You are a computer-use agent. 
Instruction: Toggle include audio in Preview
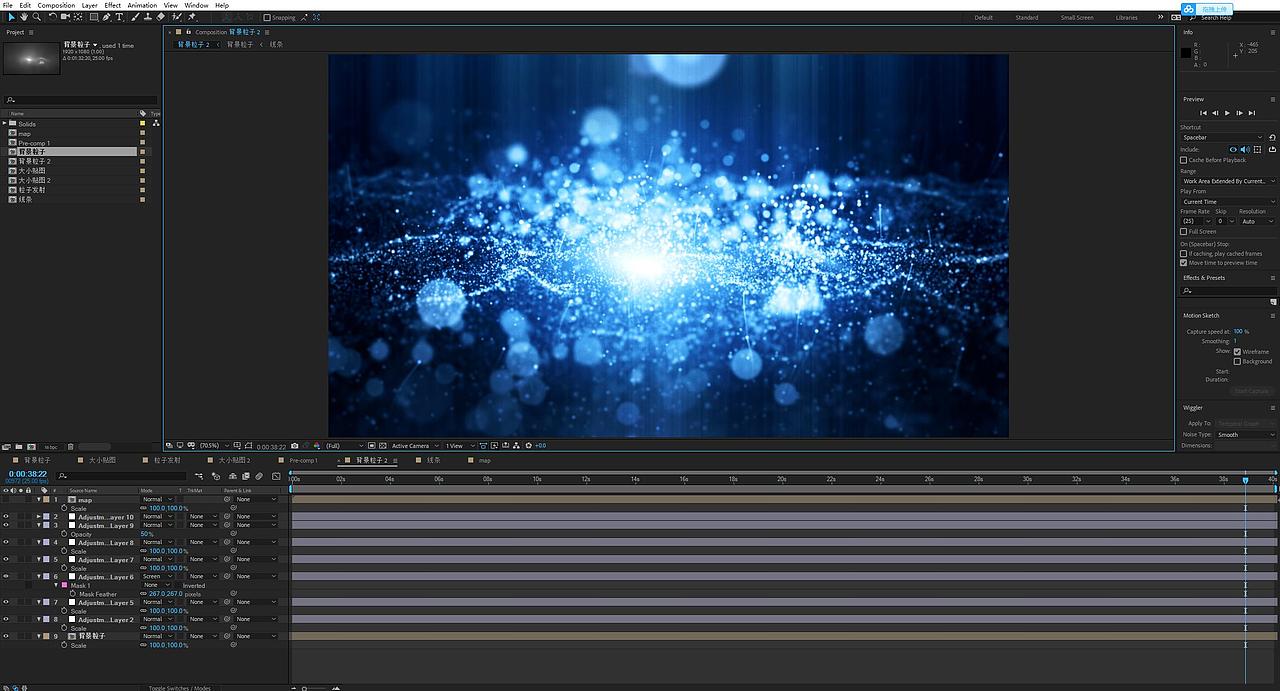coord(1245,149)
